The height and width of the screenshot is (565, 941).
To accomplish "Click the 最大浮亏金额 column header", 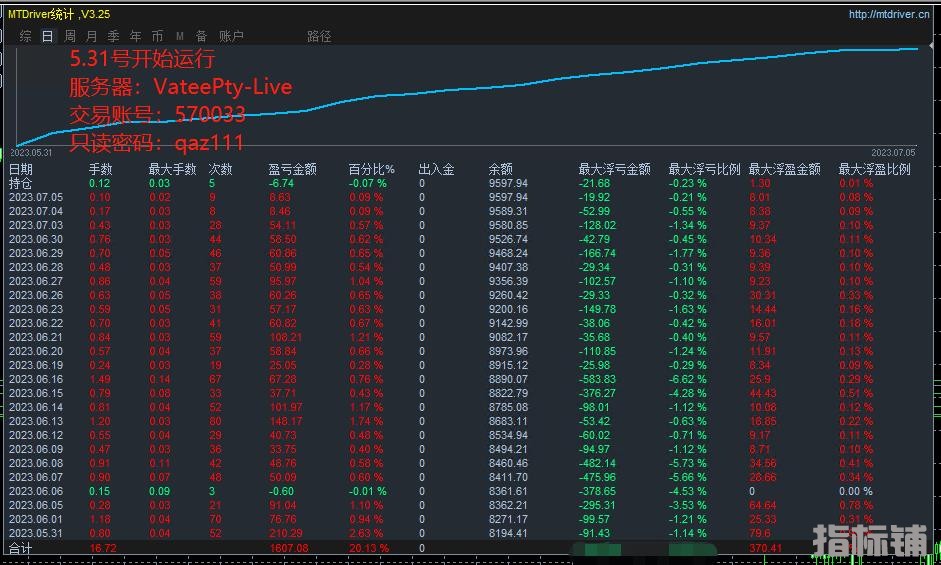I will coord(614,170).
